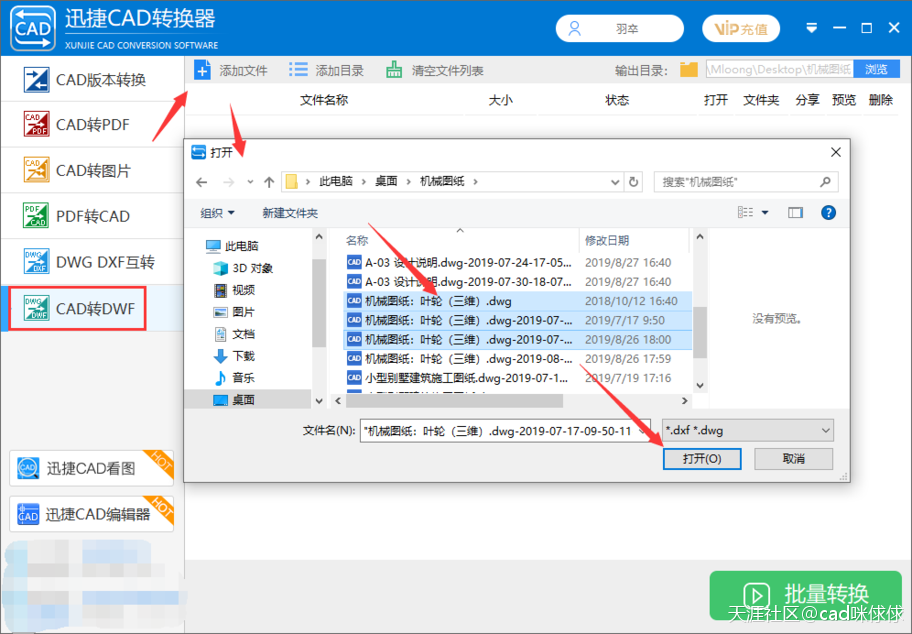Image resolution: width=912 pixels, height=634 pixels.
Task: Click the 打开(O) open button
Action: pyautogui.click(x=701, y=459)
